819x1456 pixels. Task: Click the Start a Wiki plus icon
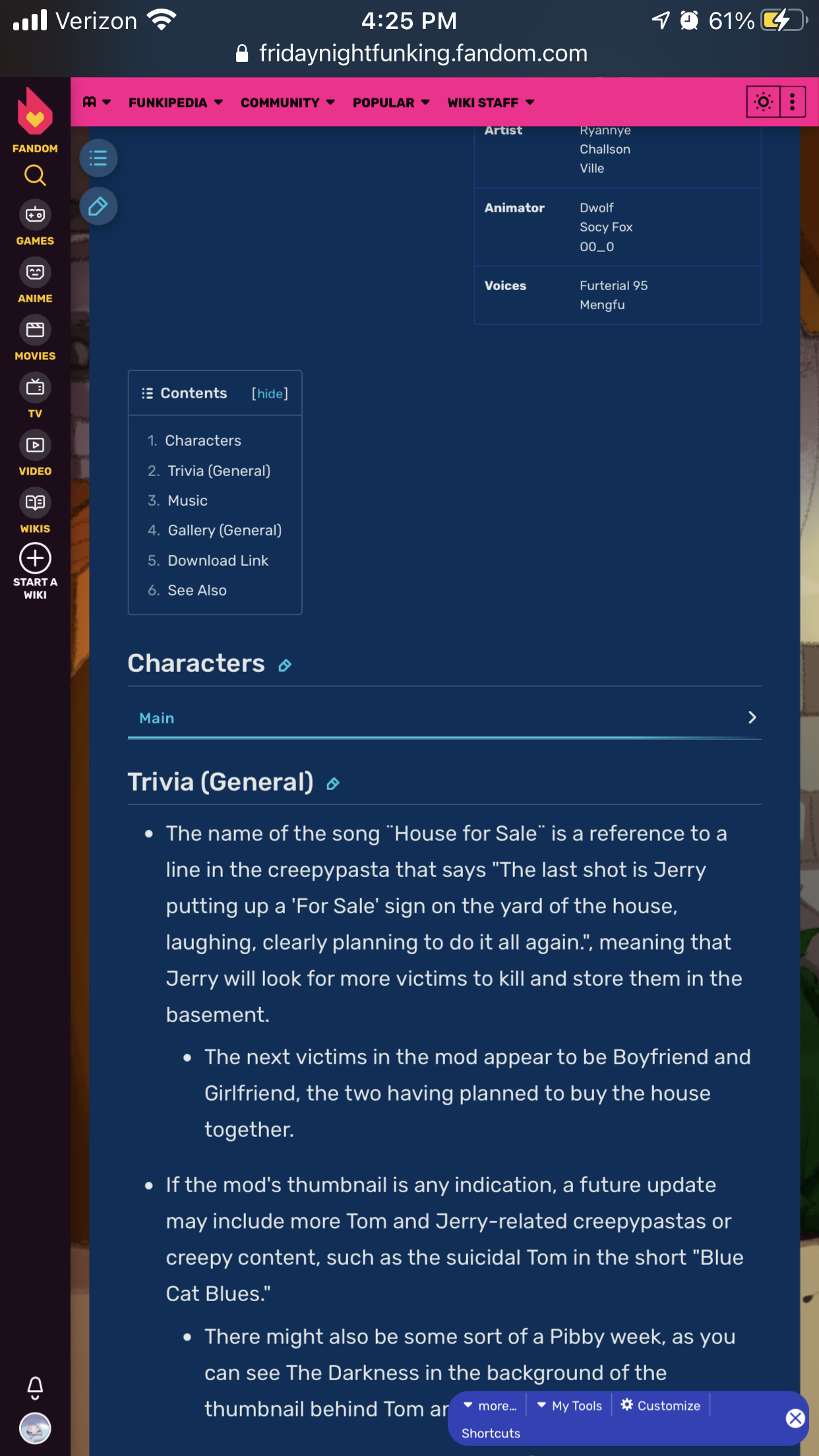[35, 559]
